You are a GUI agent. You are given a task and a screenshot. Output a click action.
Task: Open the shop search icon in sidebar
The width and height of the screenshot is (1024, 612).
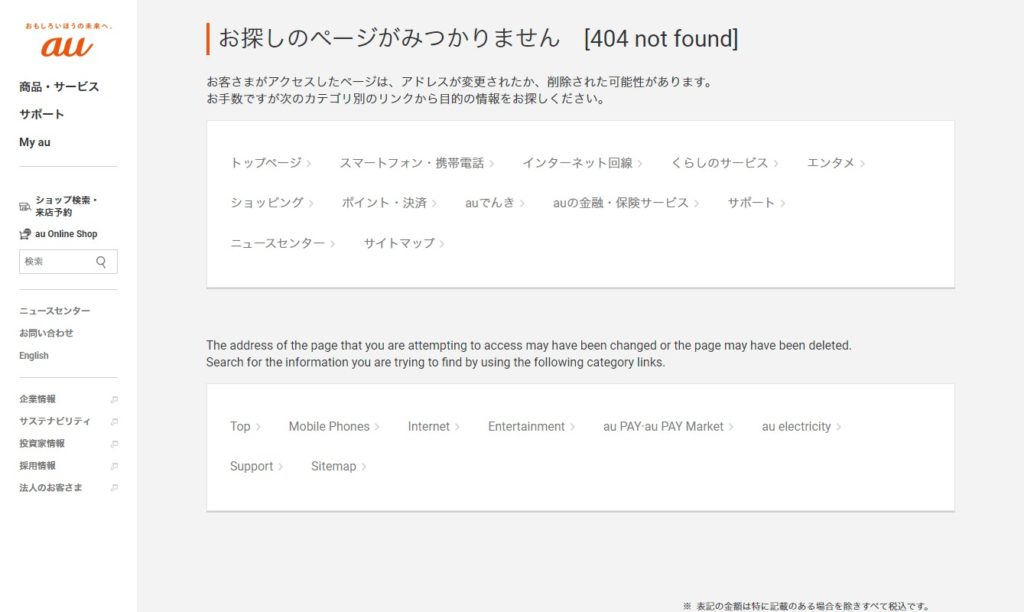click(x=25, y=206)
